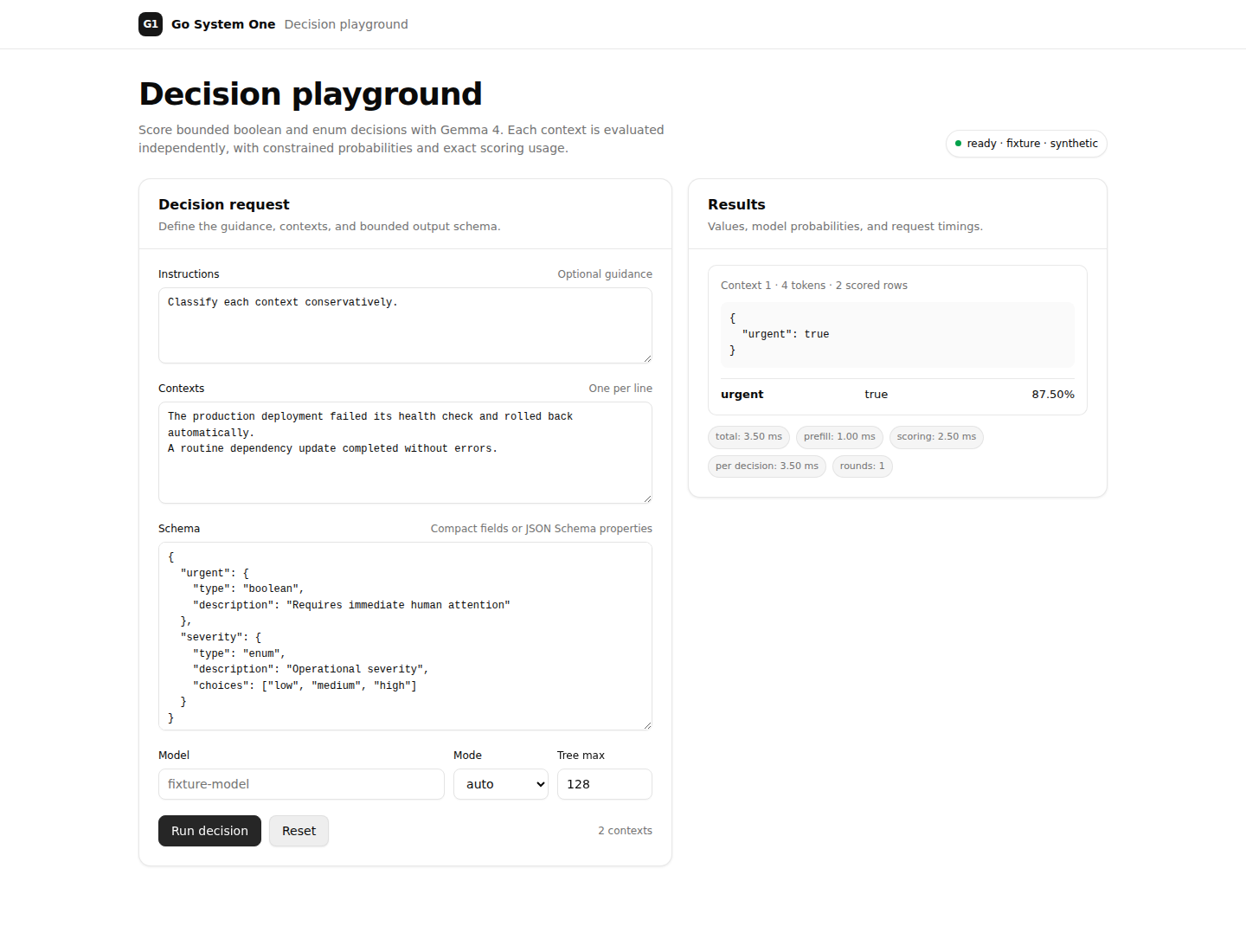Screen dimensions: 1246x952
Task: Open the Mode dropdown set to auto
Action: click(x=501, y=784)
